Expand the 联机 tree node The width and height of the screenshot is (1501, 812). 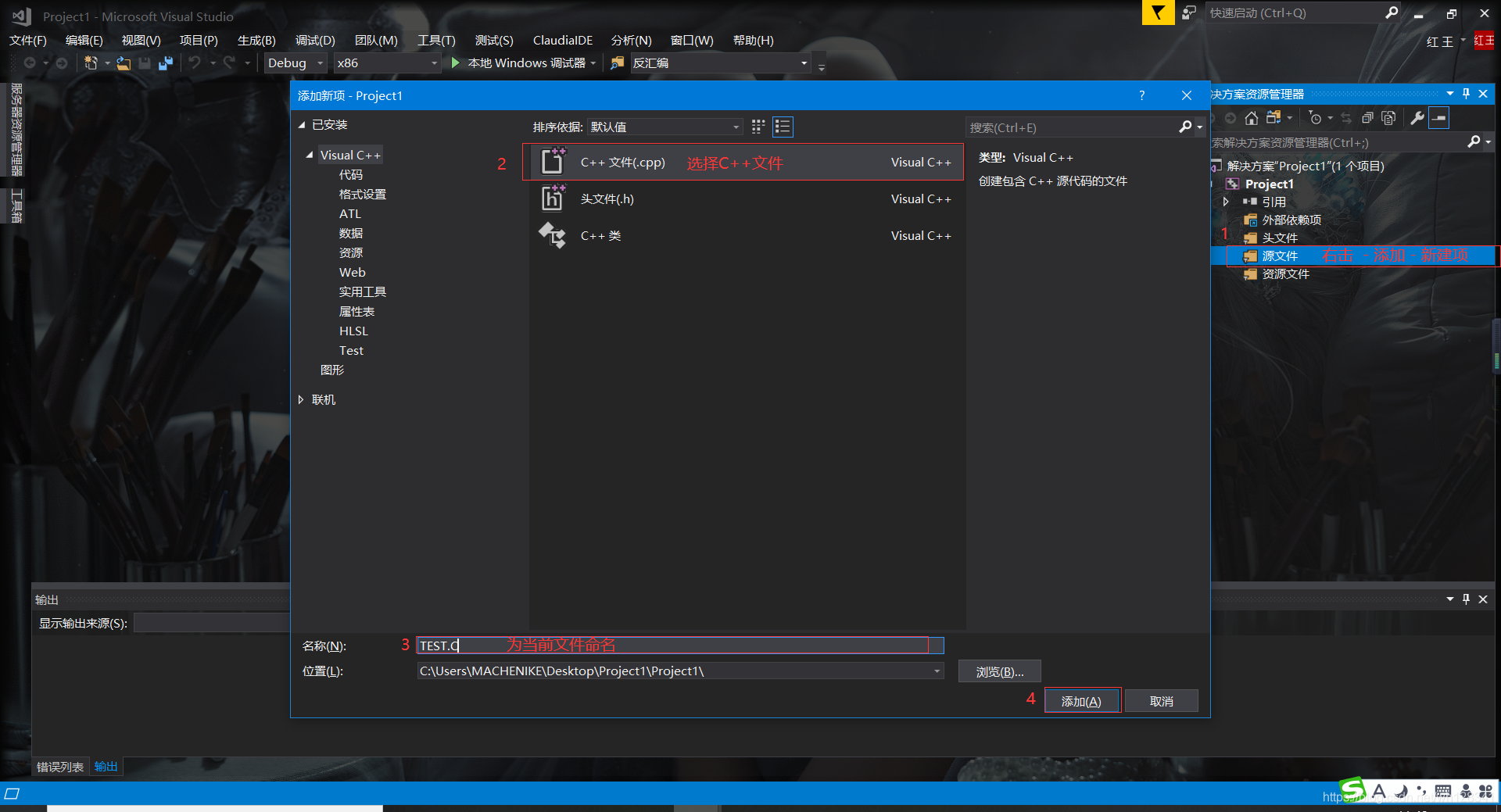coord(301,399)
